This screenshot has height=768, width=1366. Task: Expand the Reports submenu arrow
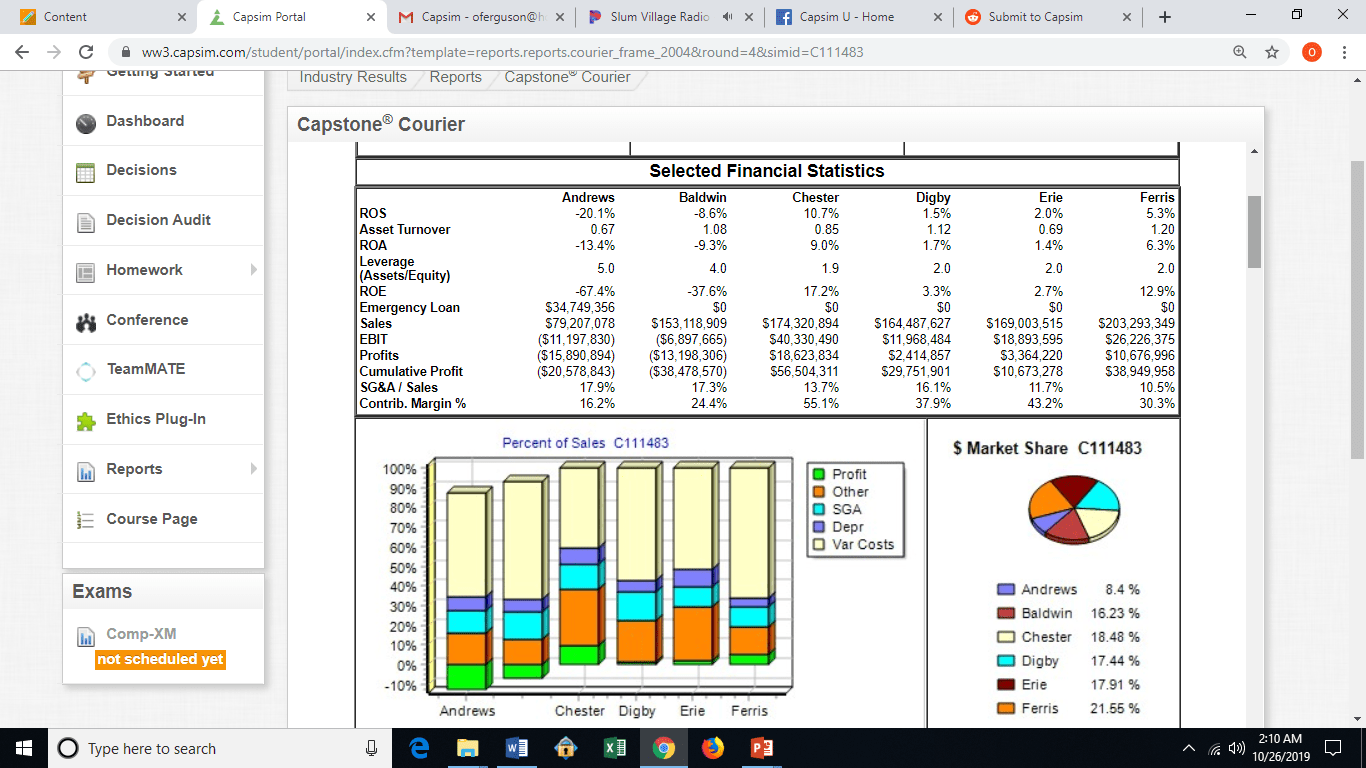[x=254, y=469]
